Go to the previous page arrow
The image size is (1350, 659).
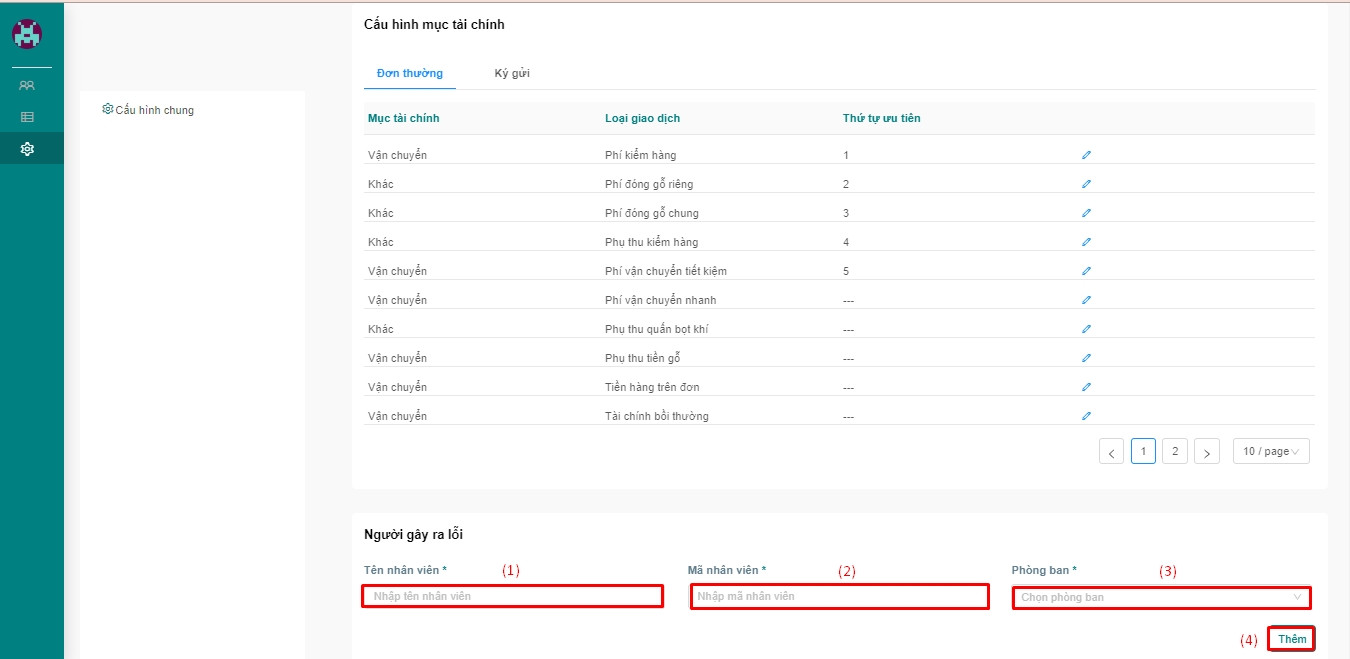coord(1111,453)
